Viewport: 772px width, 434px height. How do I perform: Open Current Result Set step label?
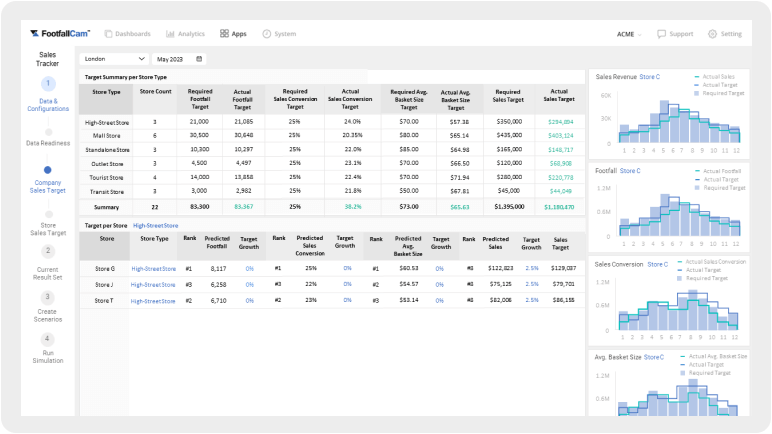pyautogui.click(x=48, y=273)
